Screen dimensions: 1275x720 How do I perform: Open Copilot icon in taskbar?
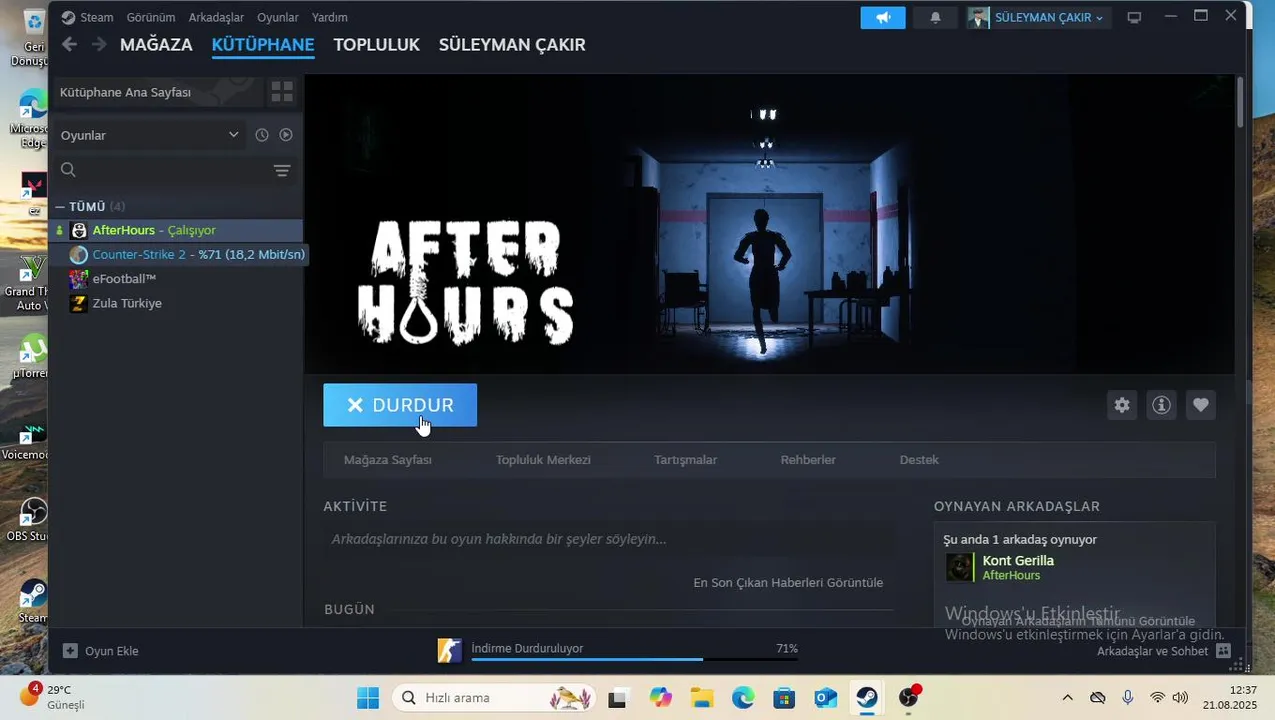[660, 697]
